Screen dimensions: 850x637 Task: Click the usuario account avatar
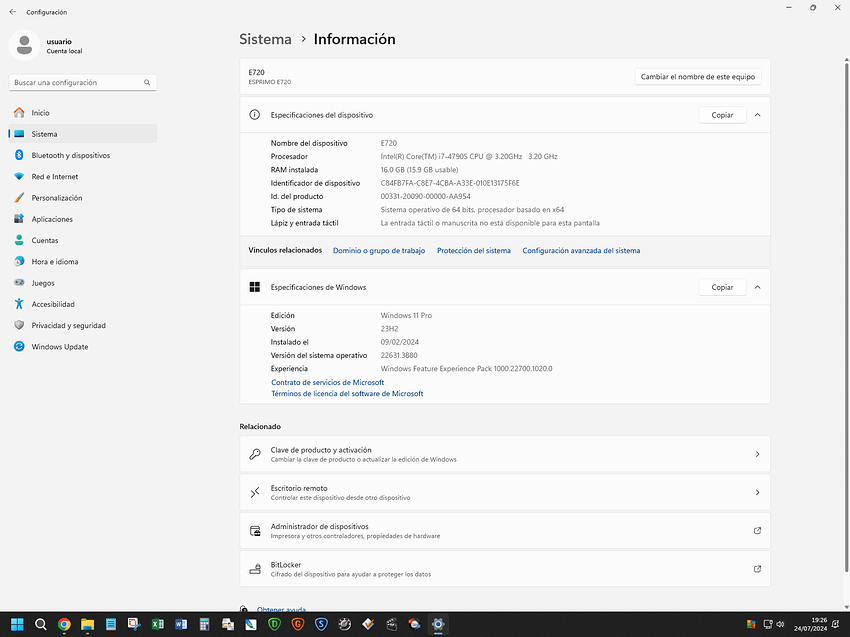24,45
